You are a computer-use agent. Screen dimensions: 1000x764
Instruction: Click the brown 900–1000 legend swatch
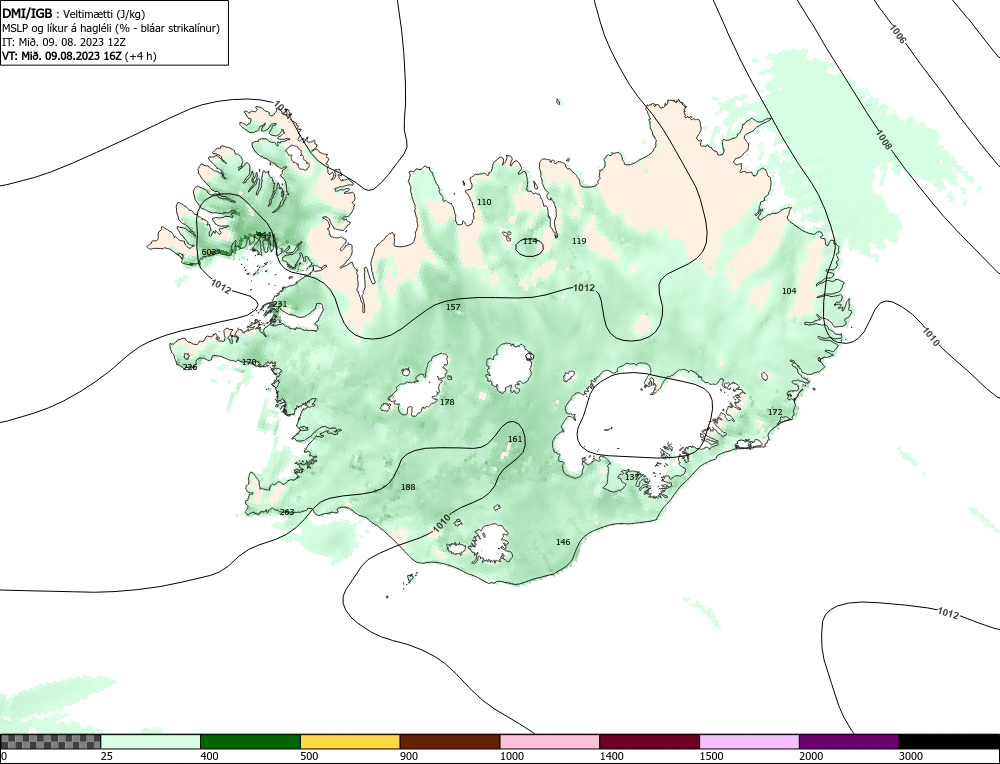(450, 741)
